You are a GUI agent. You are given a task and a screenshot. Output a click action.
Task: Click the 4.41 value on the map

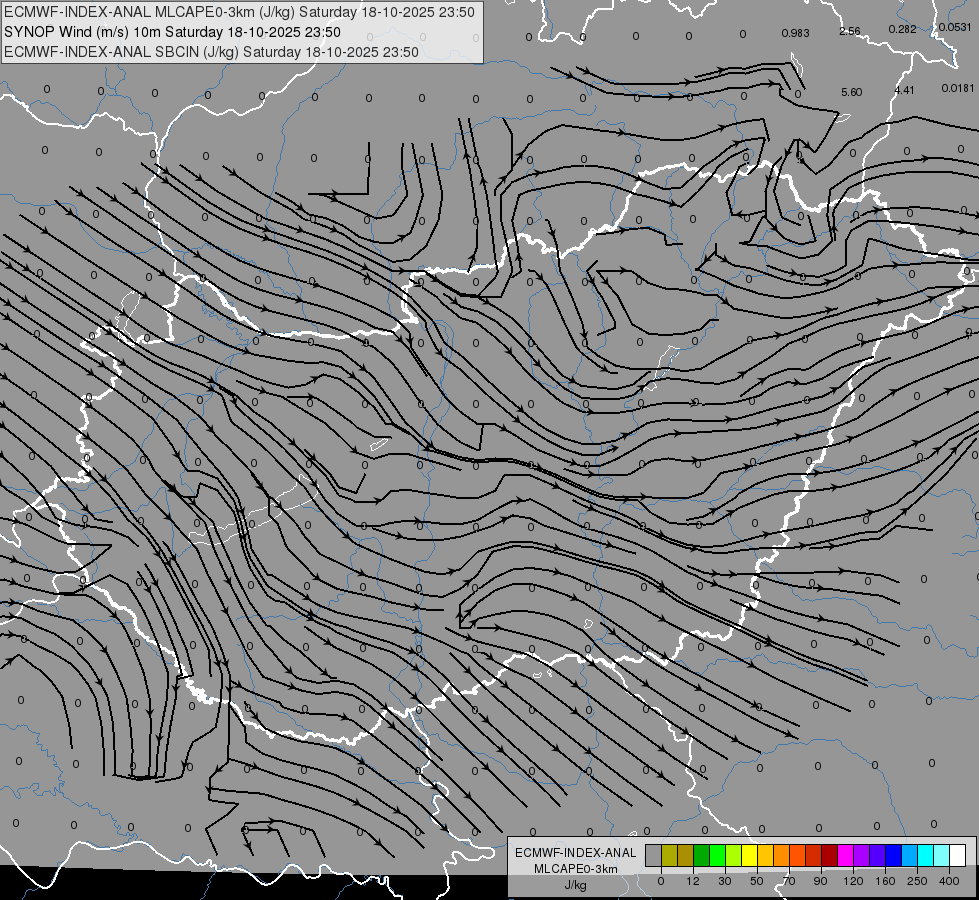pos(904,91)
